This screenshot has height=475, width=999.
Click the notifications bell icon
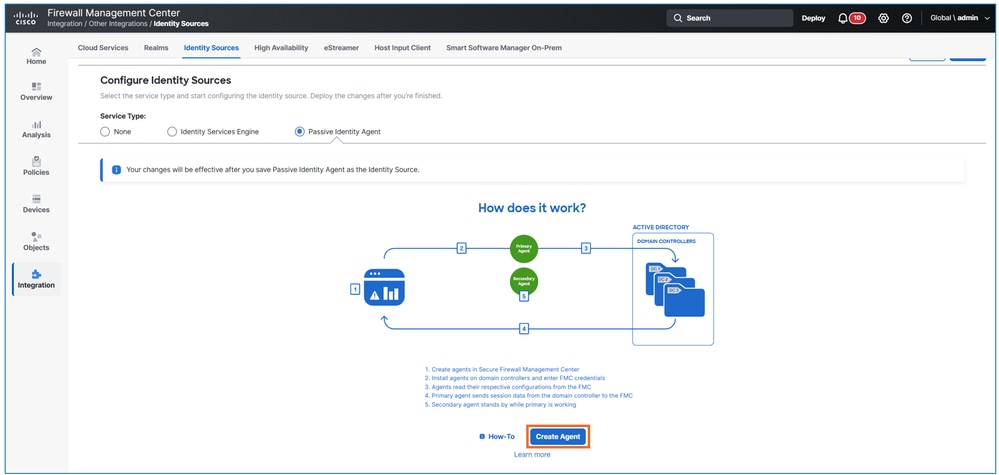(x=843, y=18)
